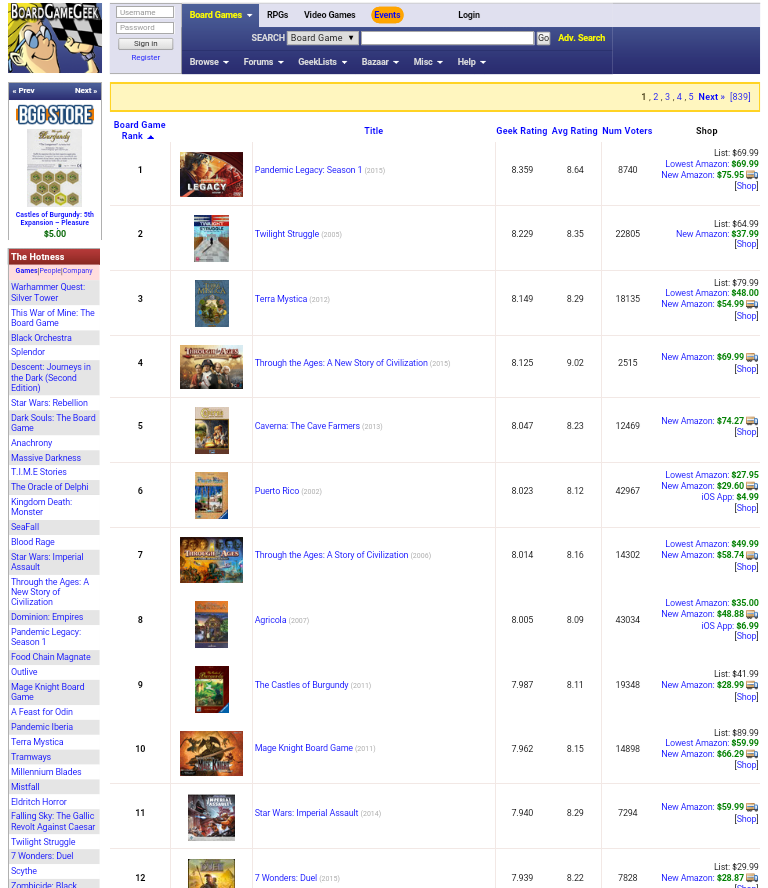Sort by Num Voters column
Image resolution: width=768 pixels, height=888 pixels.
tap(627, 131)
